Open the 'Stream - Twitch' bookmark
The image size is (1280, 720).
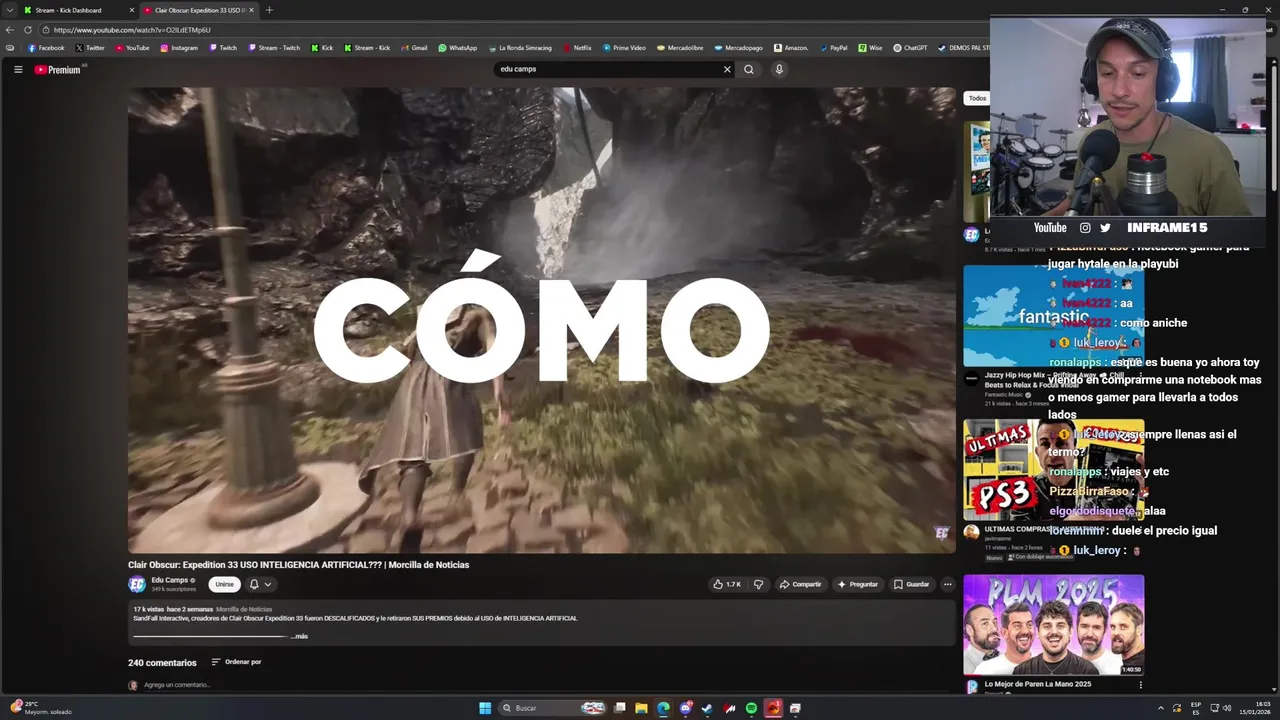(x=274, y=48)
